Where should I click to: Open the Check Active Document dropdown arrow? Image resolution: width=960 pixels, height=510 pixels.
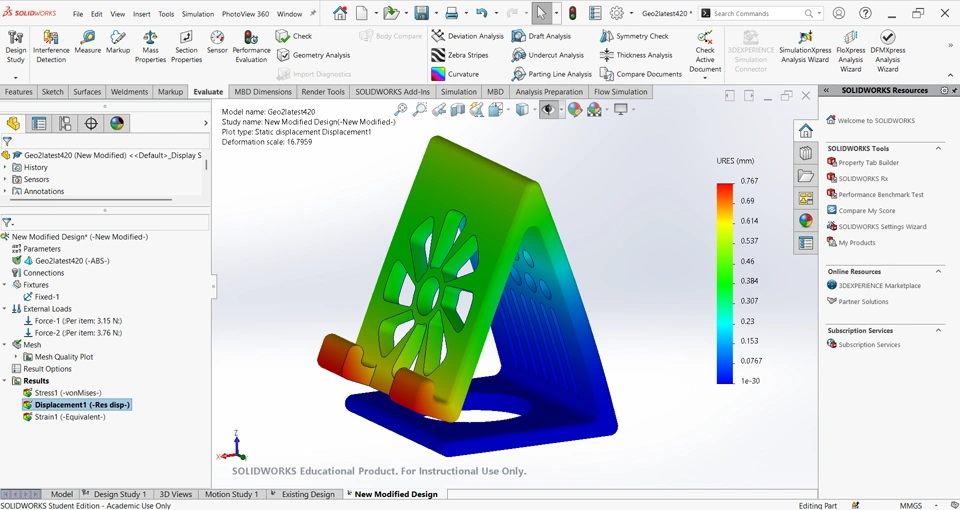coord(705,78)
